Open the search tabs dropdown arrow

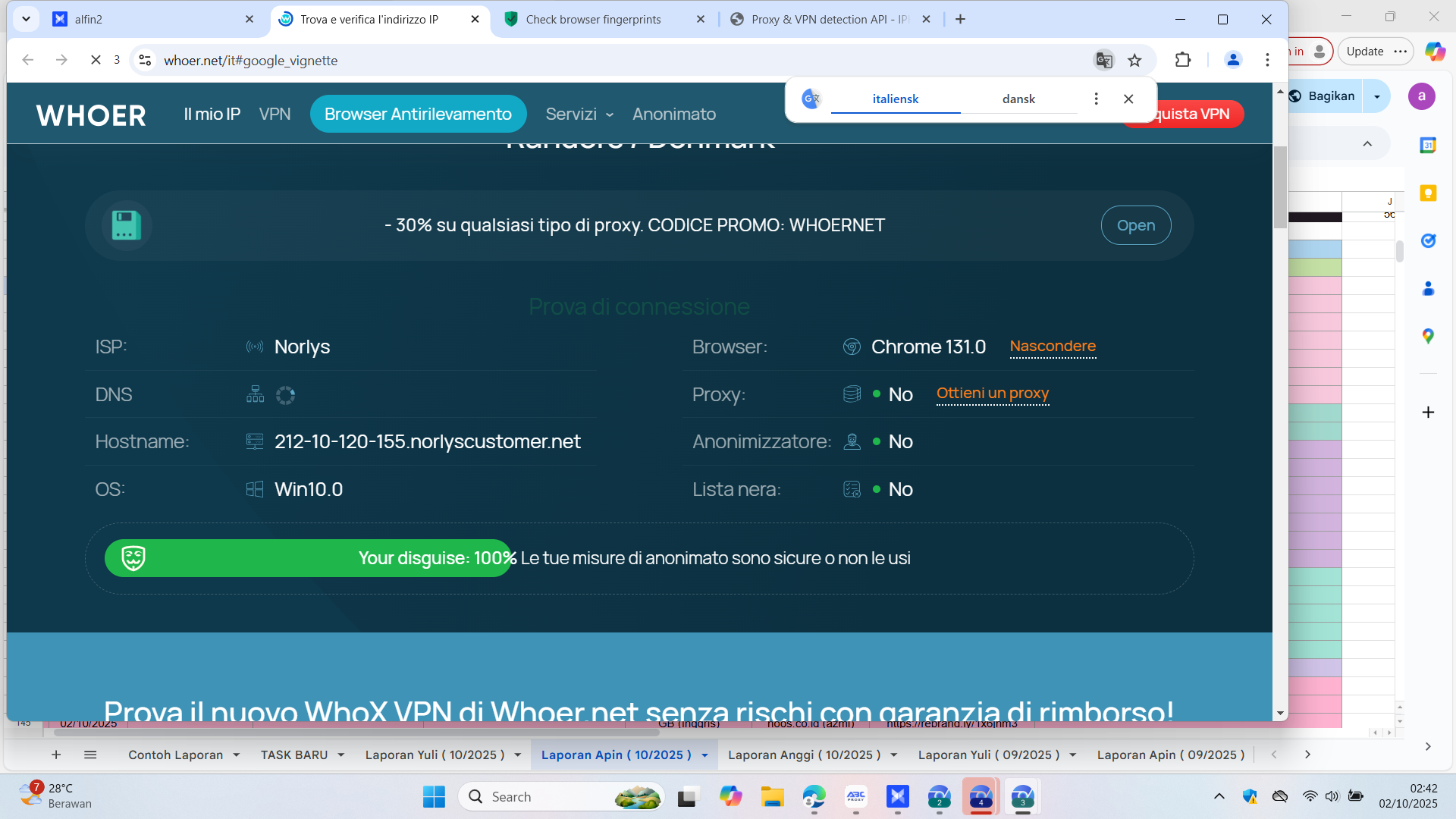pos(26,19)
